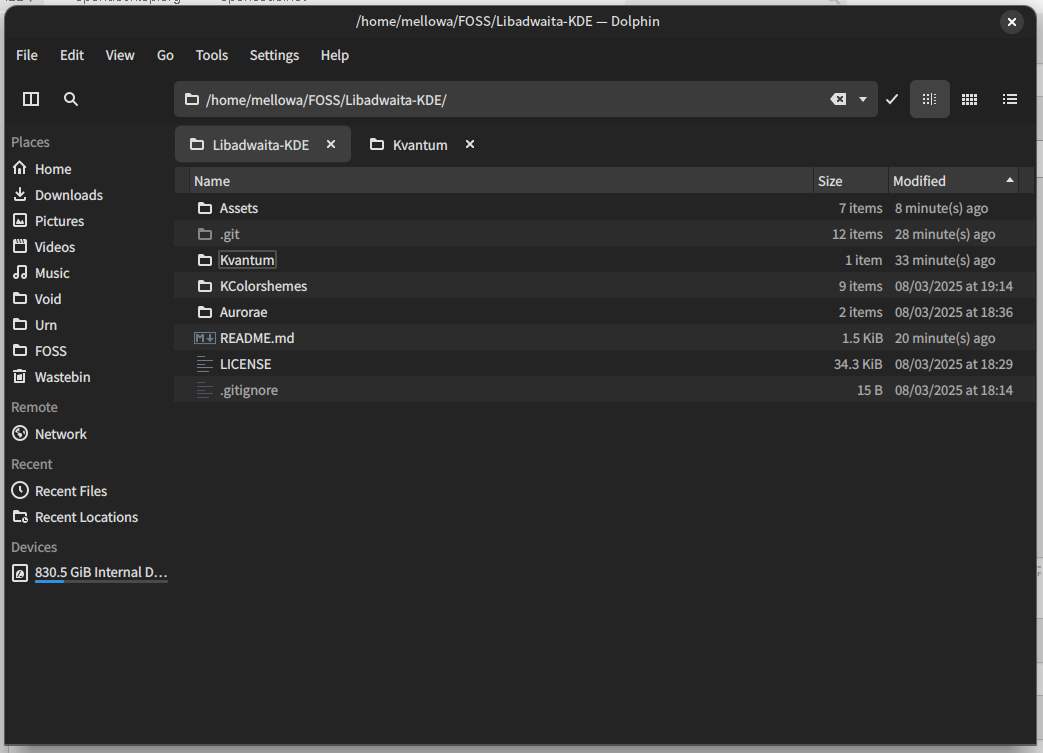Screen dimensions: 1043x753
Task: Sort by the Modified column header
Action: click(x=953, y=181)
